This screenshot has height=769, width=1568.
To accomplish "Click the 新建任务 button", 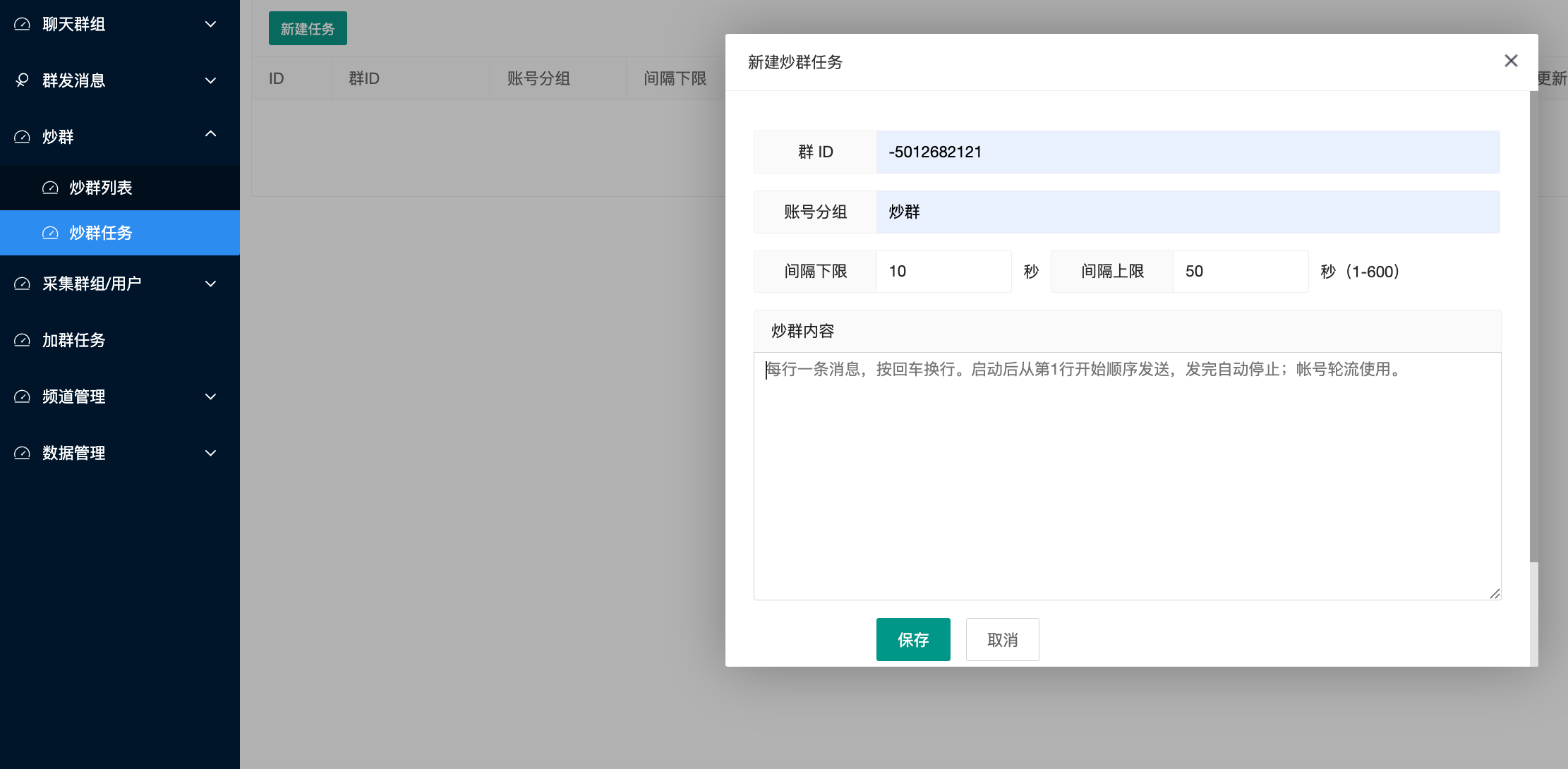I will pos(308,28).
